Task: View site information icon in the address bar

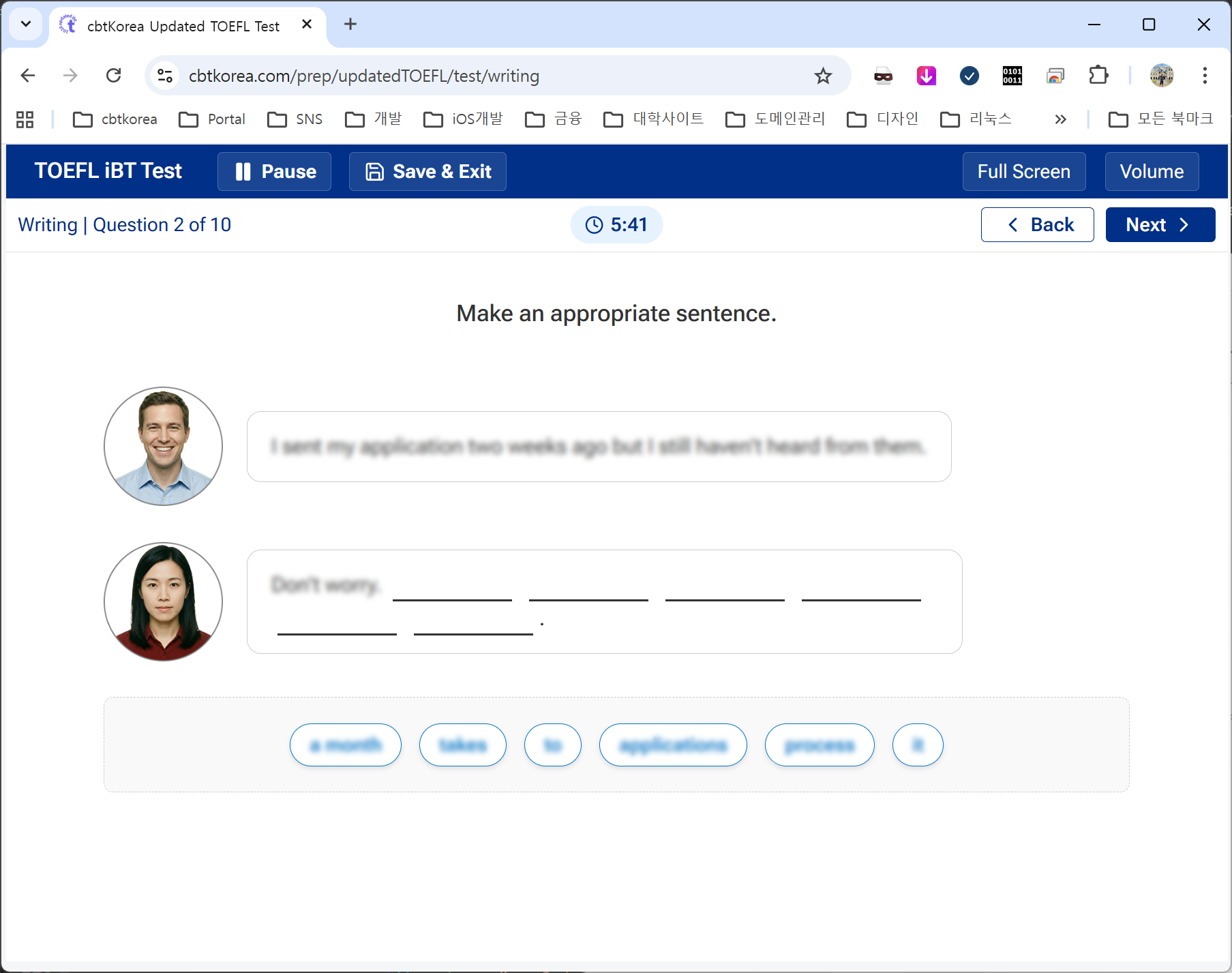Action: pyautogui.click(x=165, y=76)
